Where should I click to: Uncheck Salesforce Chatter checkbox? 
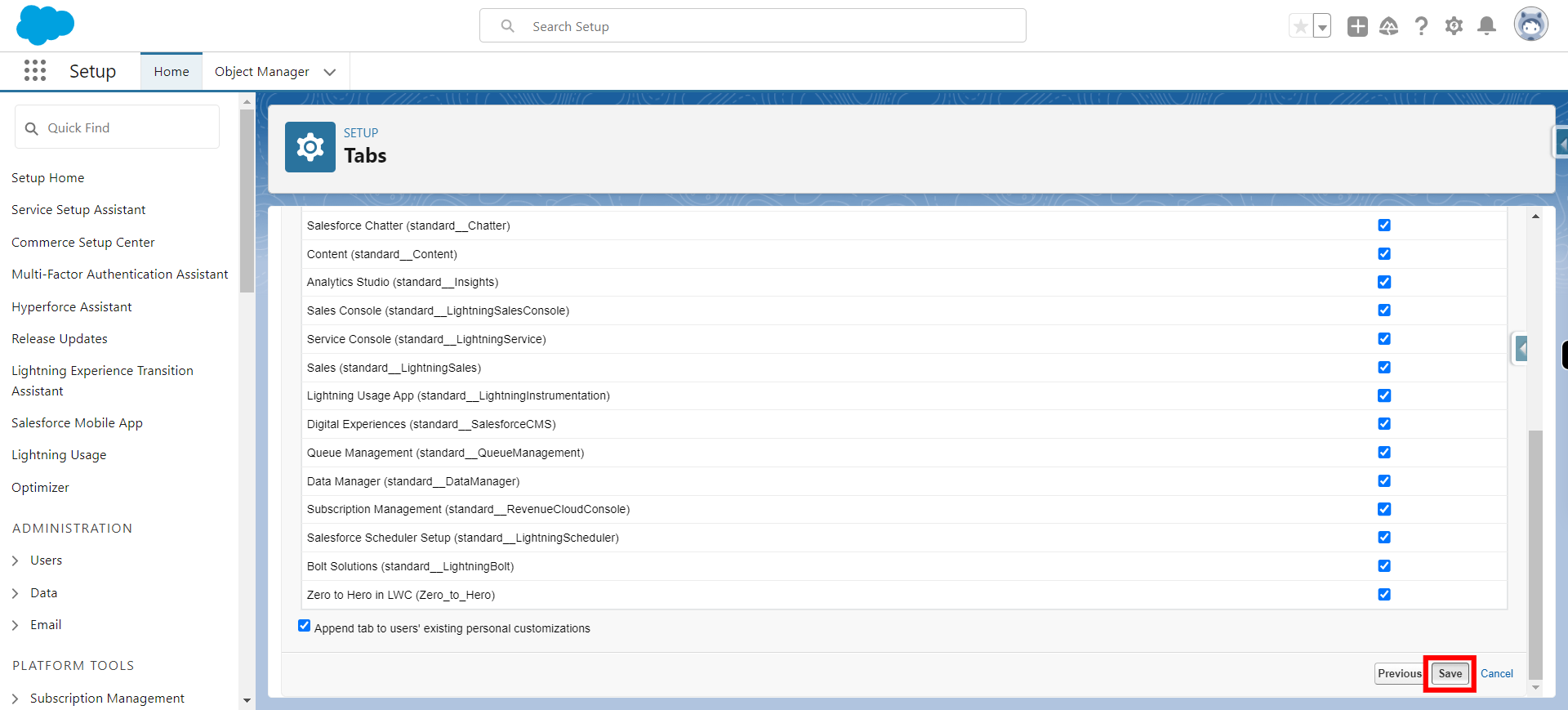click(1384, 226)
